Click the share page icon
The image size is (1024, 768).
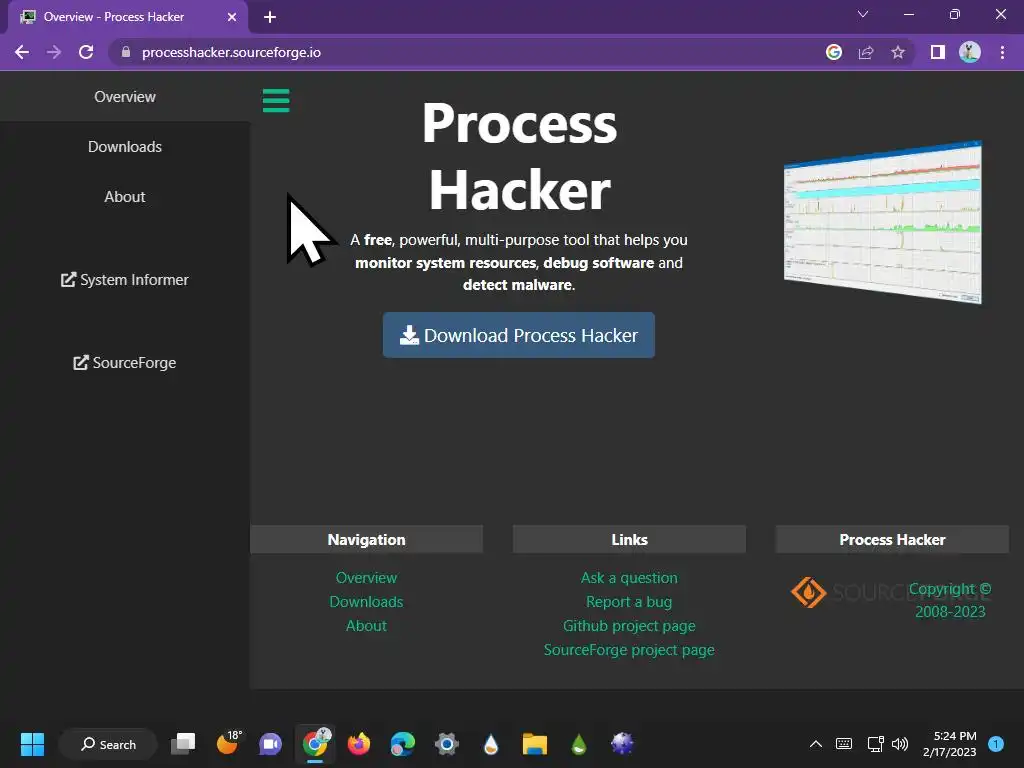866,52
